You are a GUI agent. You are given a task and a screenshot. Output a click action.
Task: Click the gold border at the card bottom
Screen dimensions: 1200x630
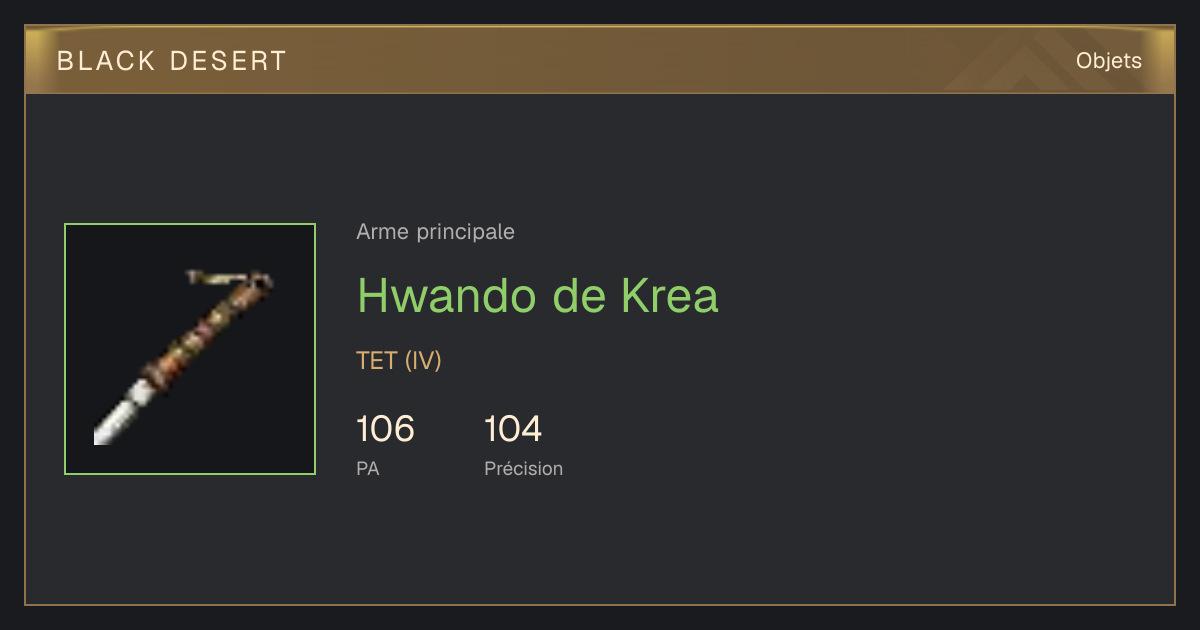(600, 604)
